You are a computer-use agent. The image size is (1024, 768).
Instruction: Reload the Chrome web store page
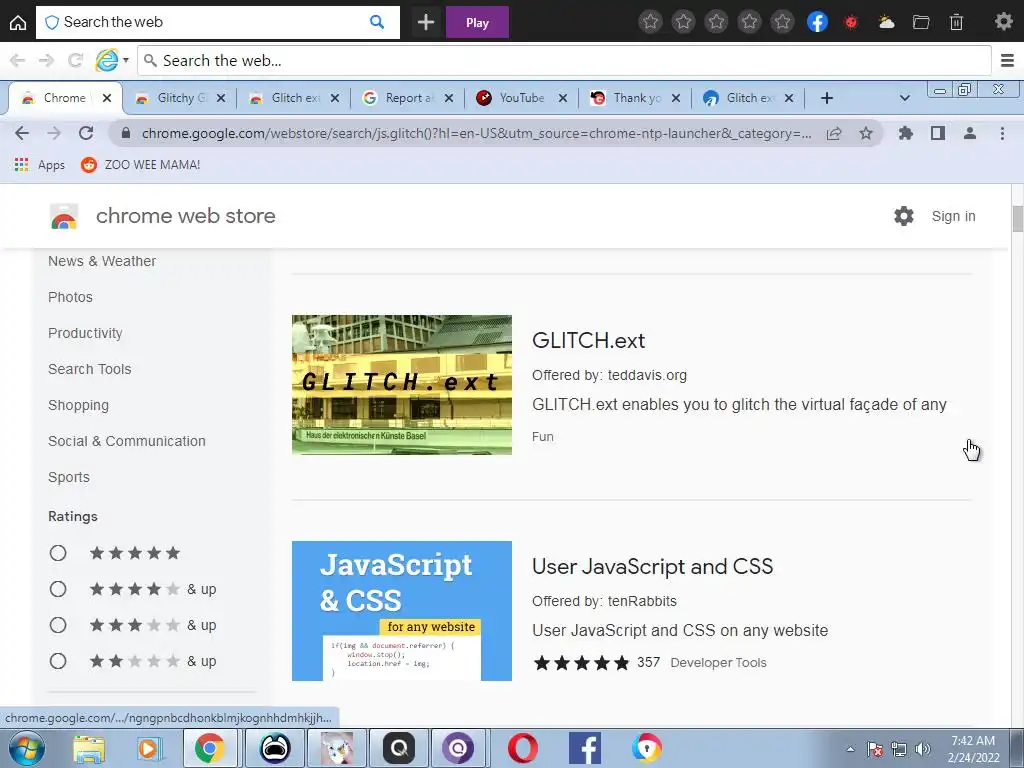(x=86, y=133)
